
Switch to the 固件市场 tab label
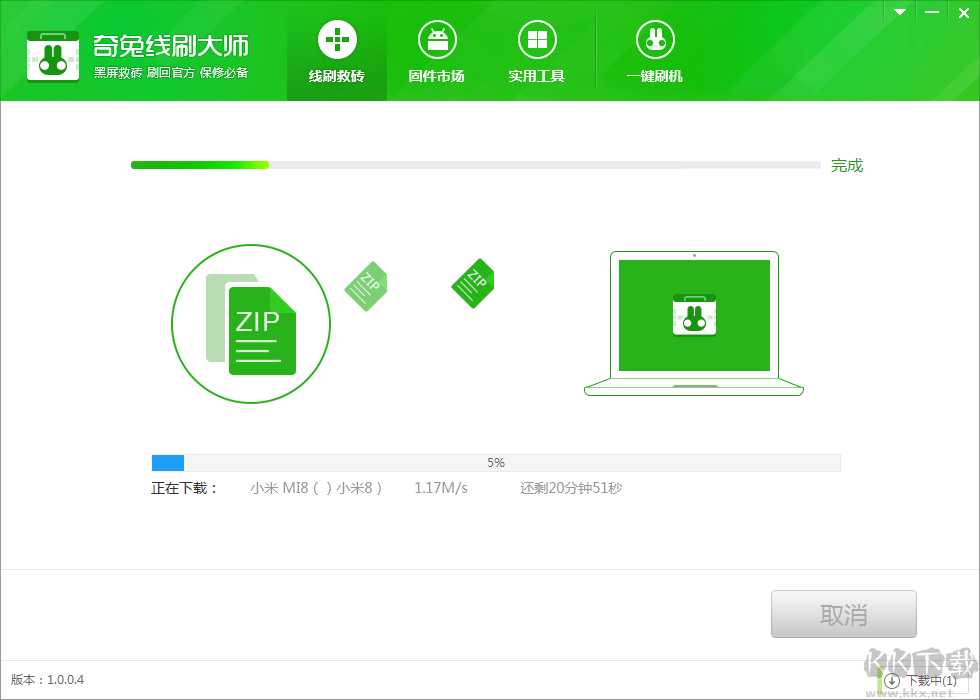pyautogui.click(x=437, y=77)
